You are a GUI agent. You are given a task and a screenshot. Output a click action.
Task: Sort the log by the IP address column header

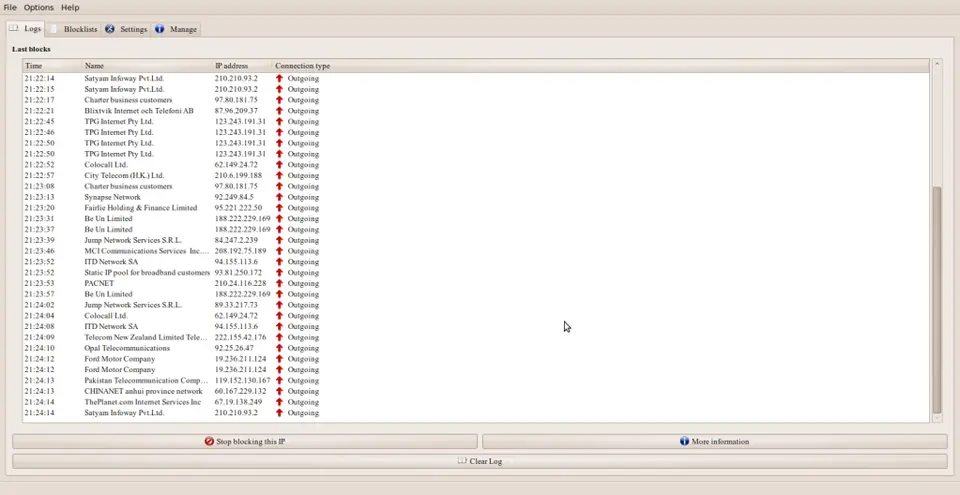pos(242,66)
